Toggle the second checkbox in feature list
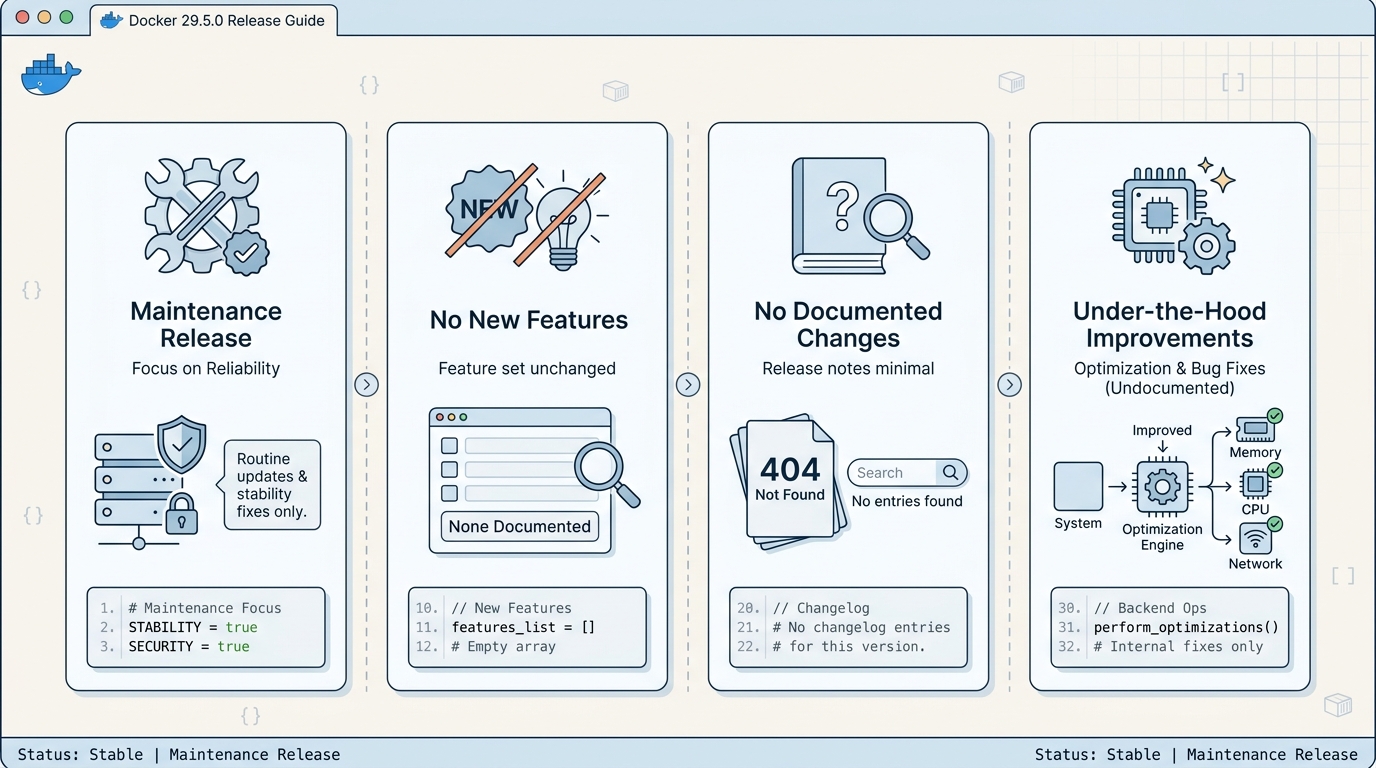 click(449, 469)
